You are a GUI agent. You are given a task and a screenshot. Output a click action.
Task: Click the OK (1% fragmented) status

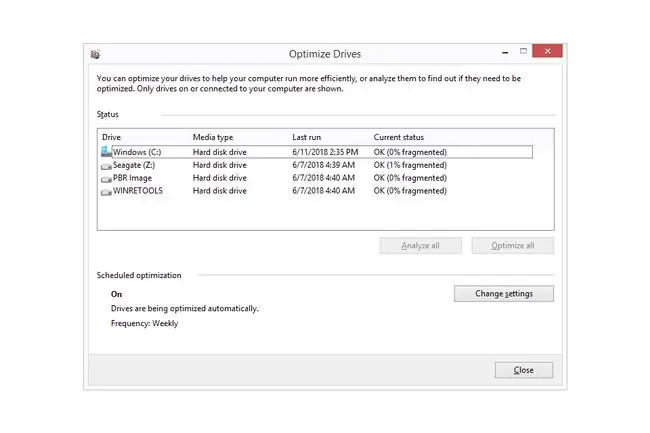pos(410,165)
